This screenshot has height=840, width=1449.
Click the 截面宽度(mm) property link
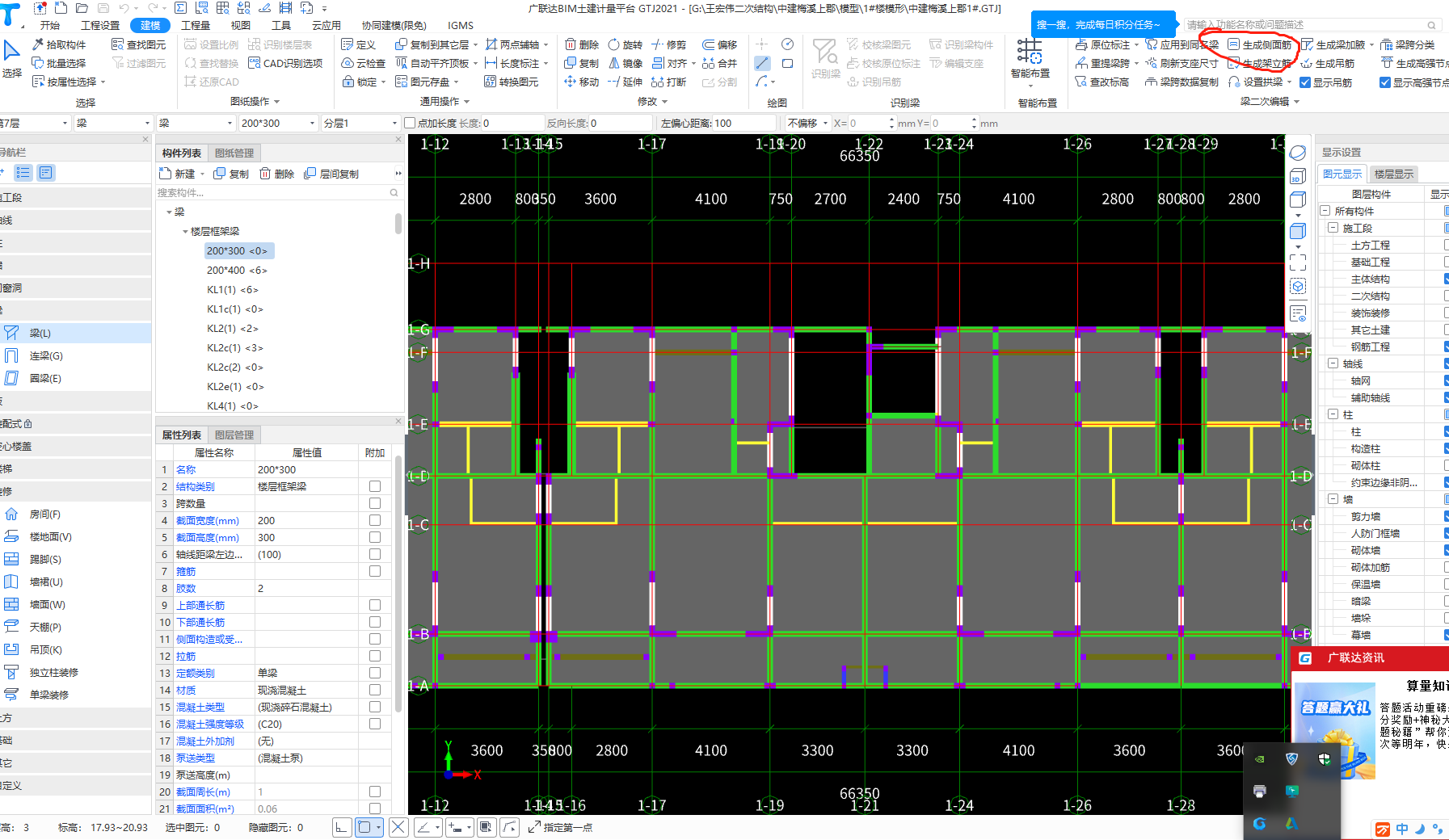pyautogui.click(x=208, y=520)
